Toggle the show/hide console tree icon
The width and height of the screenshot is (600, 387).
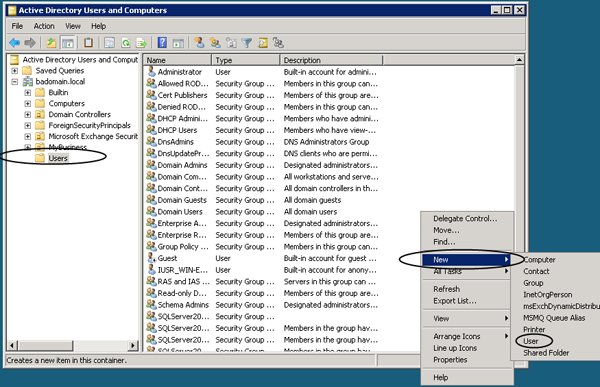[x=68, y=43]
